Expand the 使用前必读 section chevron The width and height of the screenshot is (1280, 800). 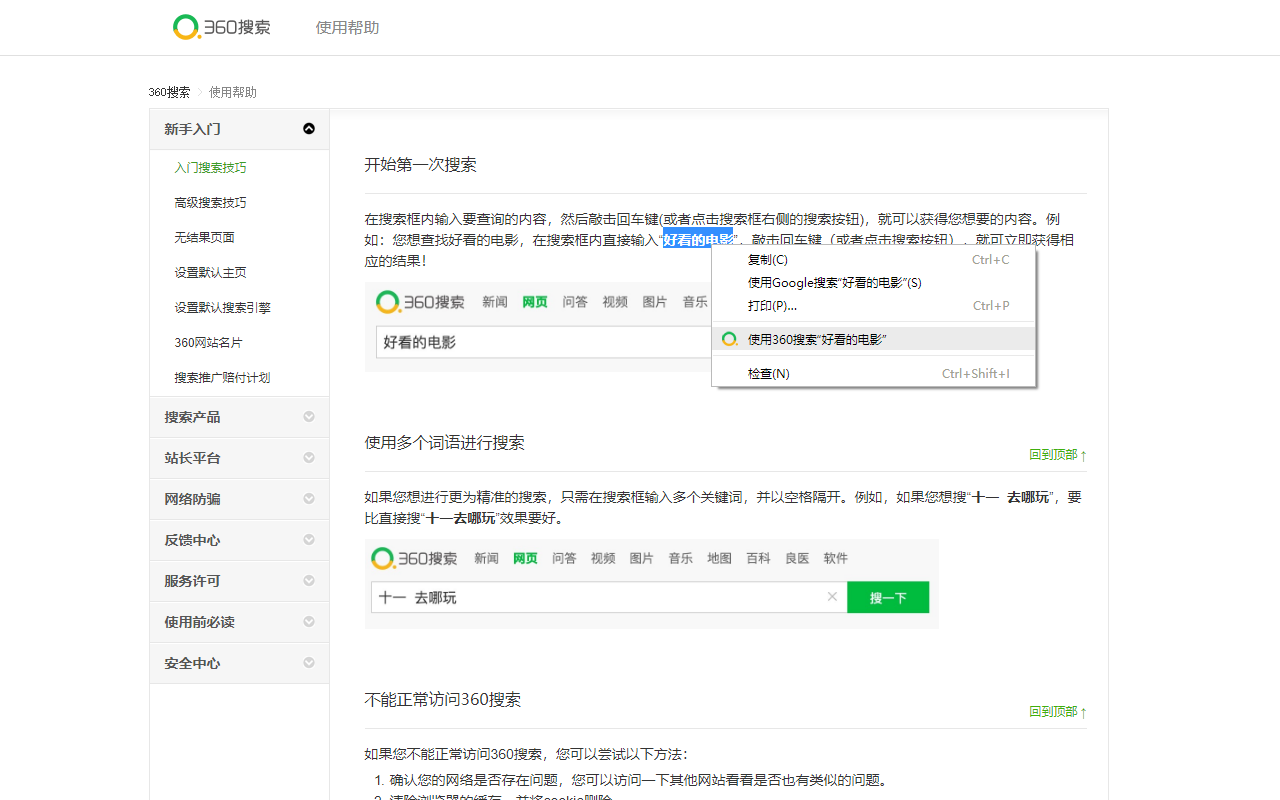(309, 622)
